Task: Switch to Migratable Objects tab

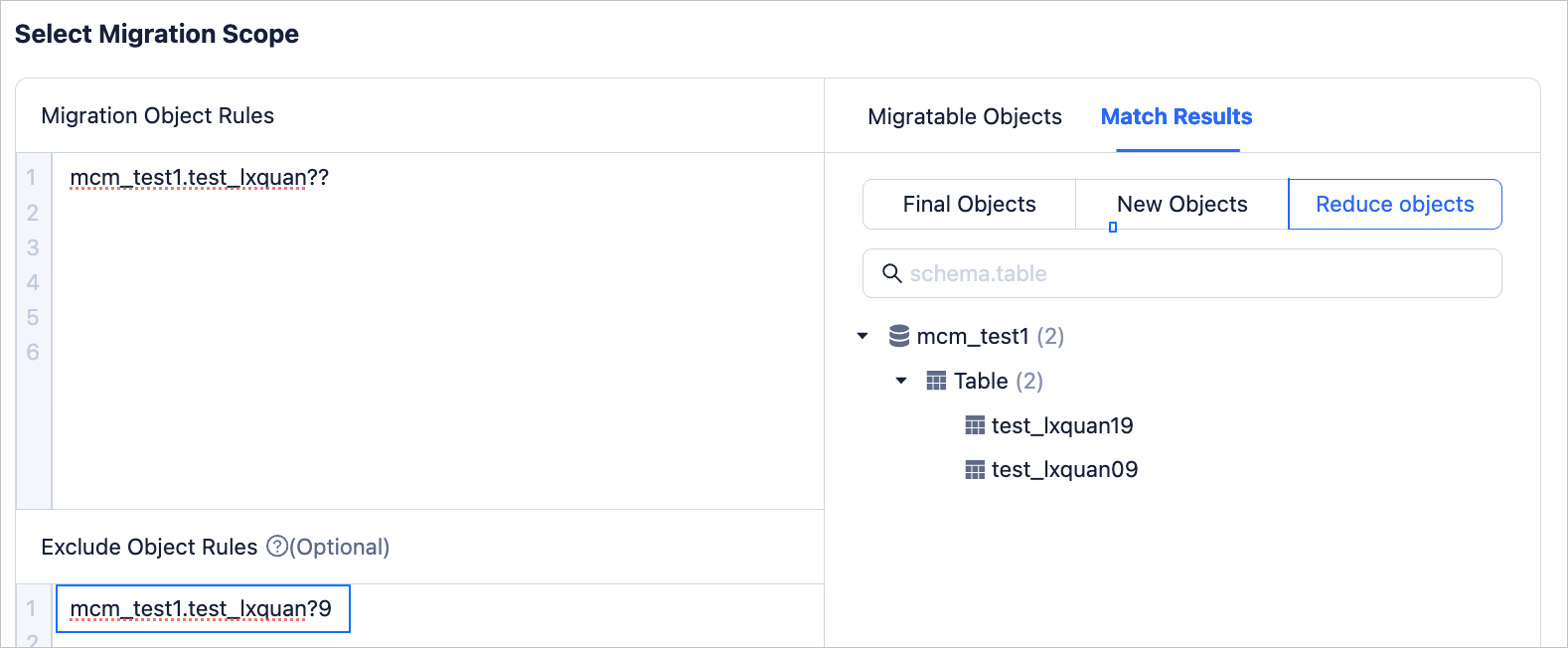Action: [x=964, y=117]
